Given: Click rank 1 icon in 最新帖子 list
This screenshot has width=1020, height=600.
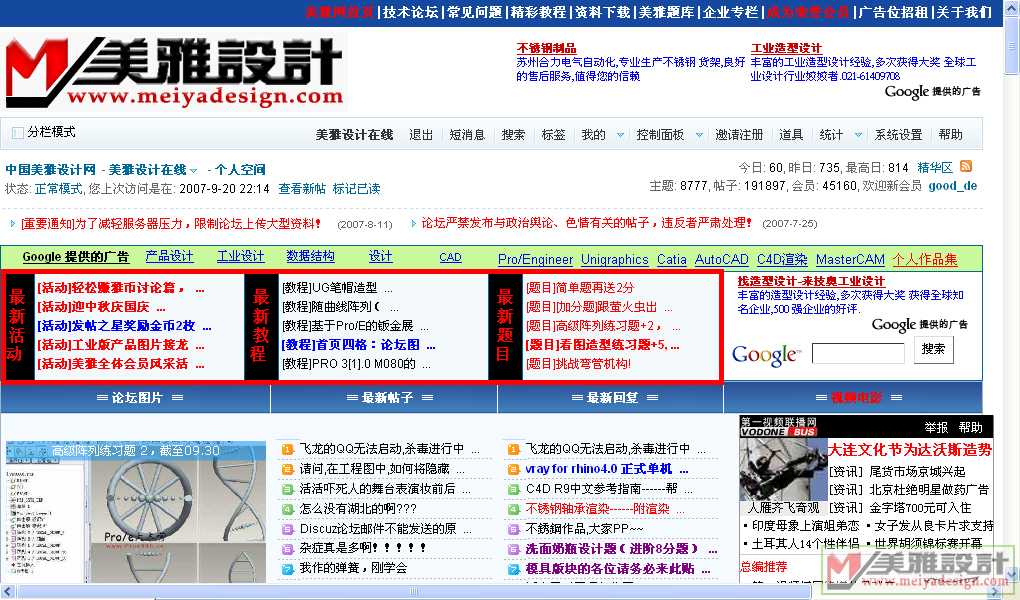Looking at the screenshot, I should click(287, 449).
